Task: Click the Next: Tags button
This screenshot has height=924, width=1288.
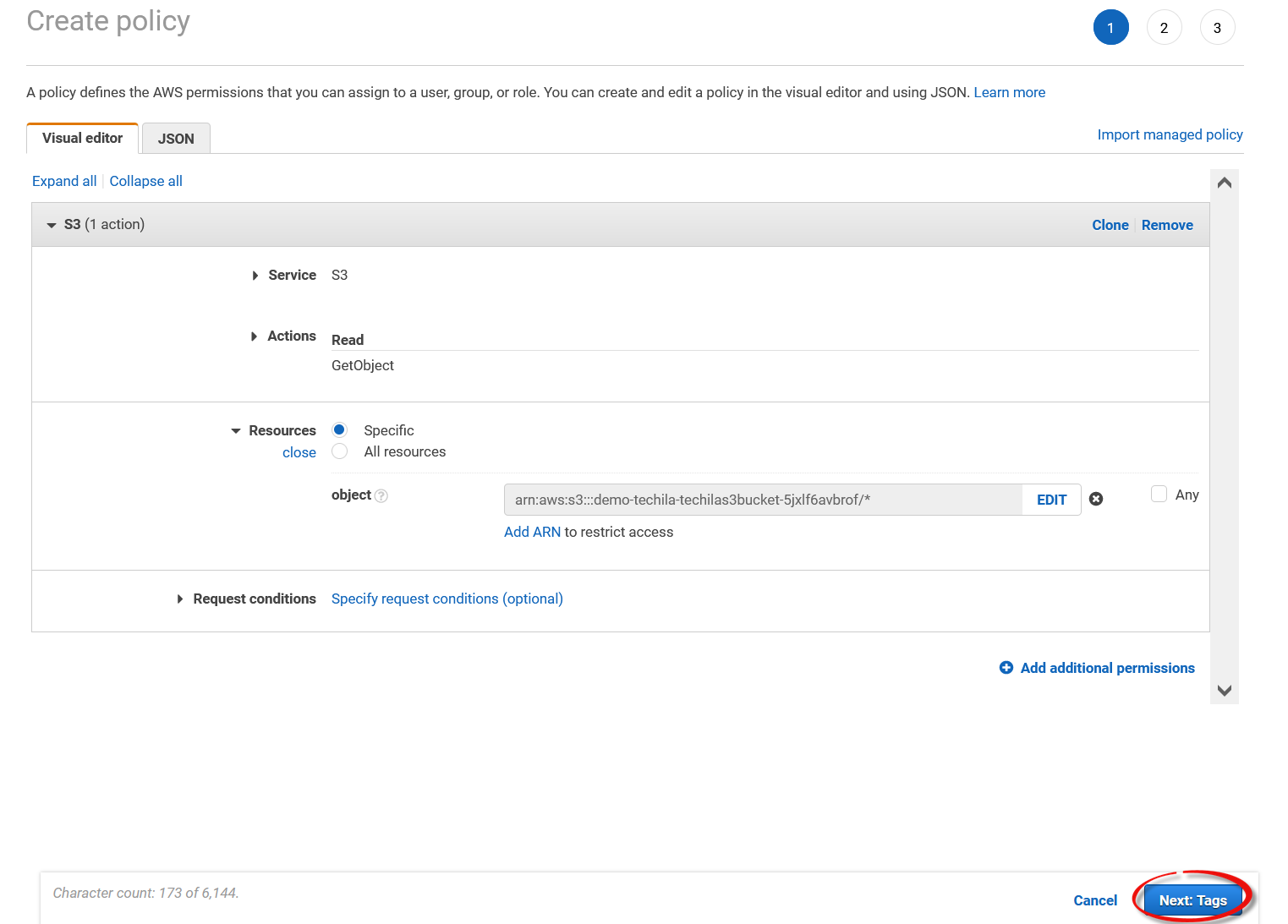Action: point(1192,900)
